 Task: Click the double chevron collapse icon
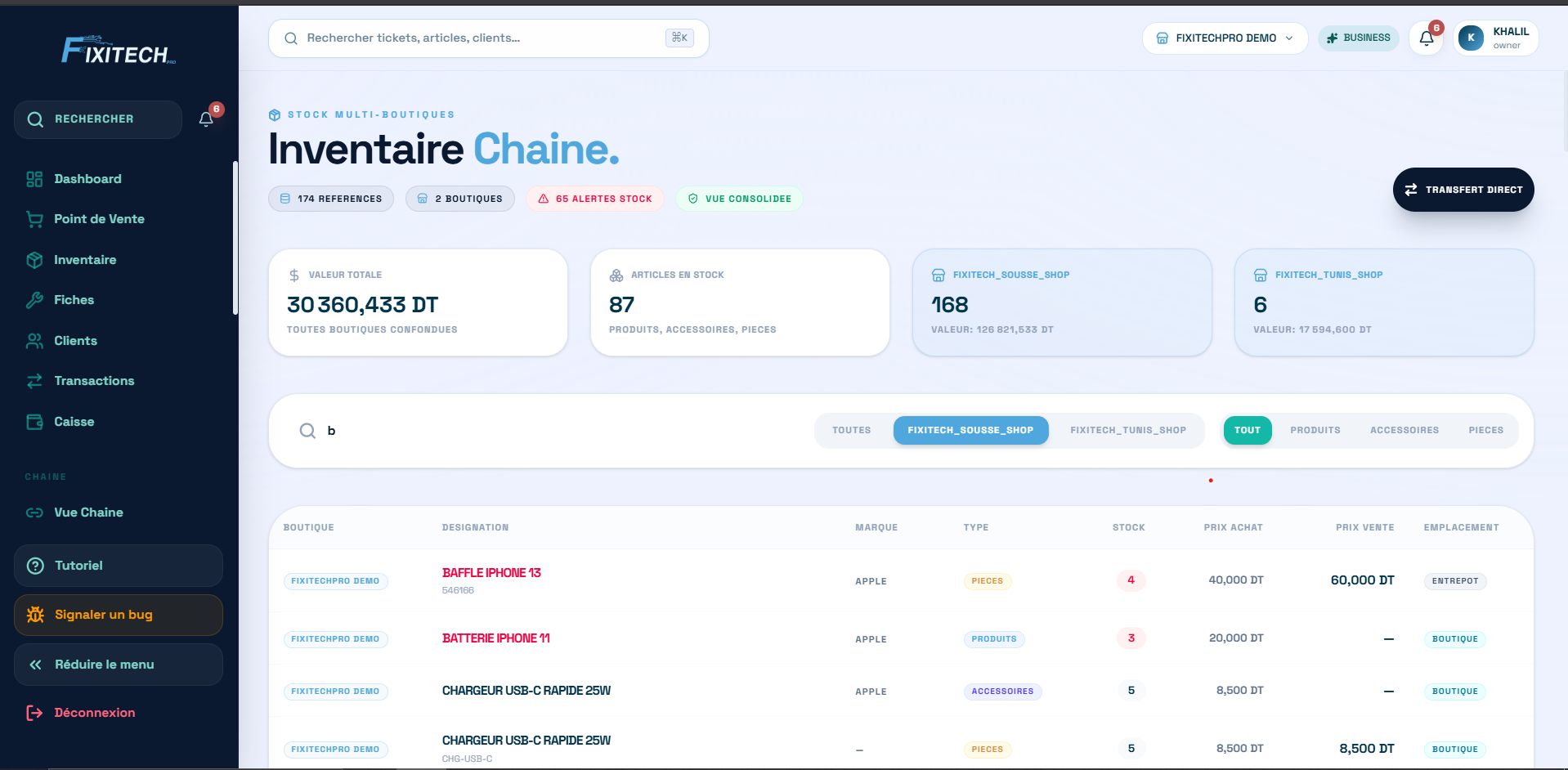coord(35,665)
